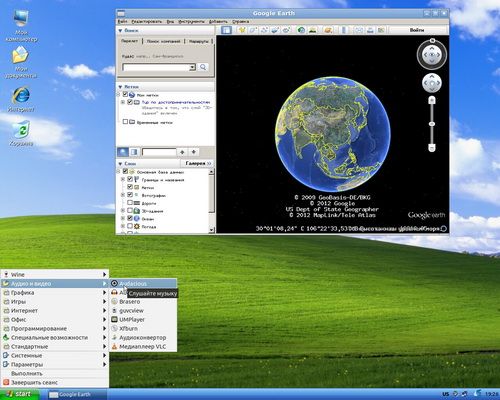Show historical imagery with the clock icon
Viewport: 500px width, 400px height.
[x=301, y=30]
